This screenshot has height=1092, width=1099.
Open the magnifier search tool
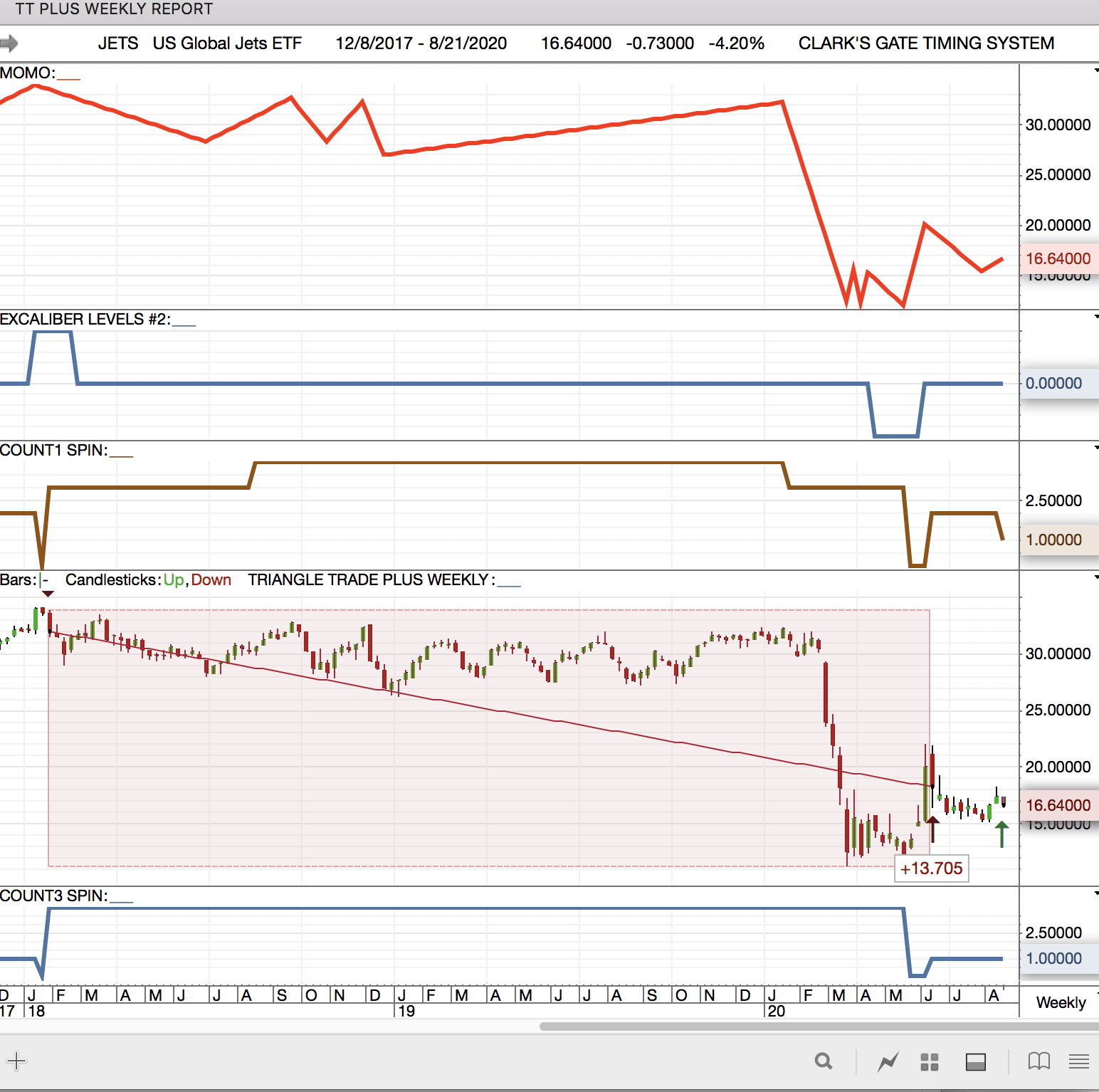(824, 1061)
